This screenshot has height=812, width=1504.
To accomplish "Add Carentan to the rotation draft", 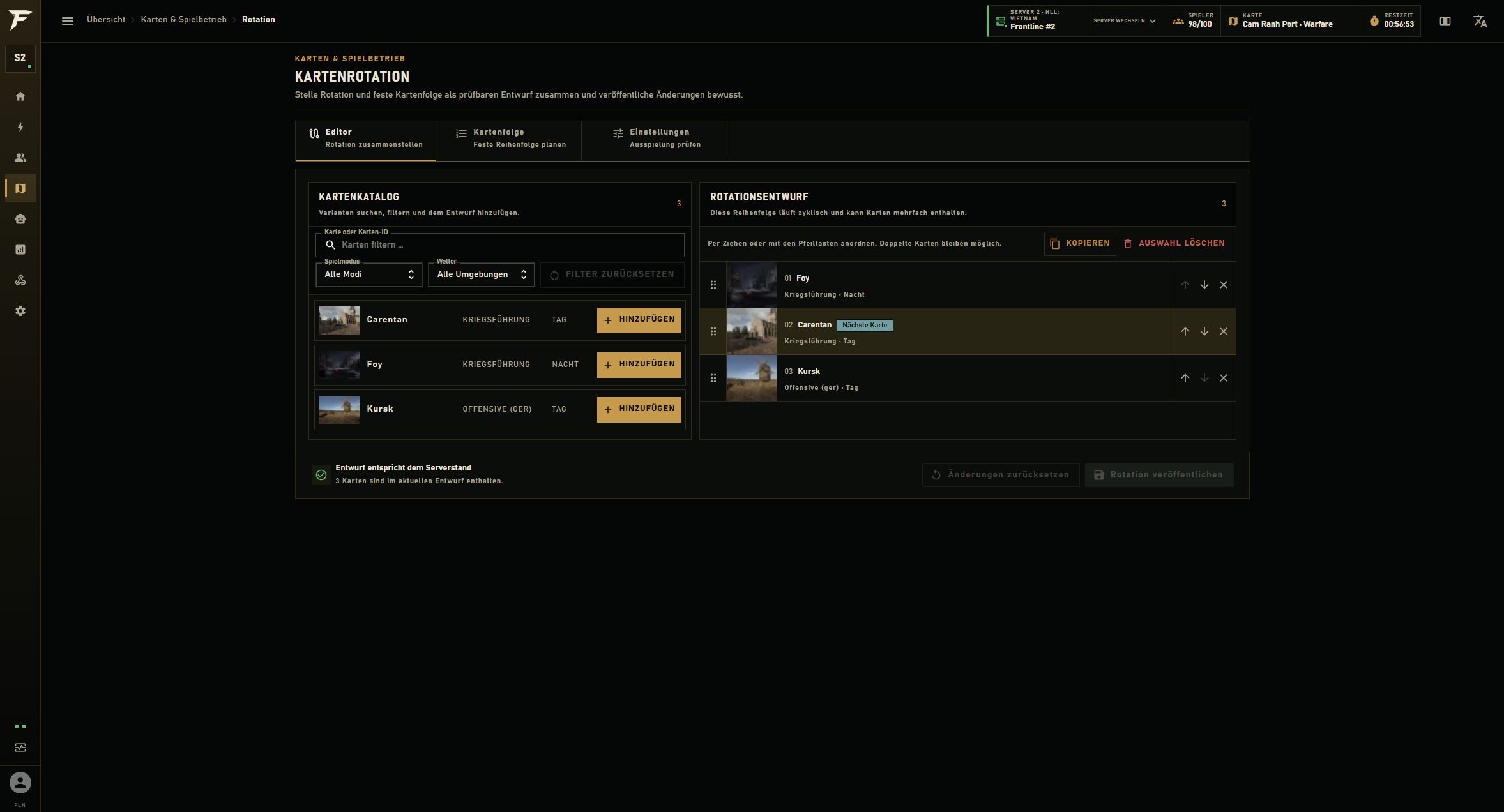I will tap(639, 320).
